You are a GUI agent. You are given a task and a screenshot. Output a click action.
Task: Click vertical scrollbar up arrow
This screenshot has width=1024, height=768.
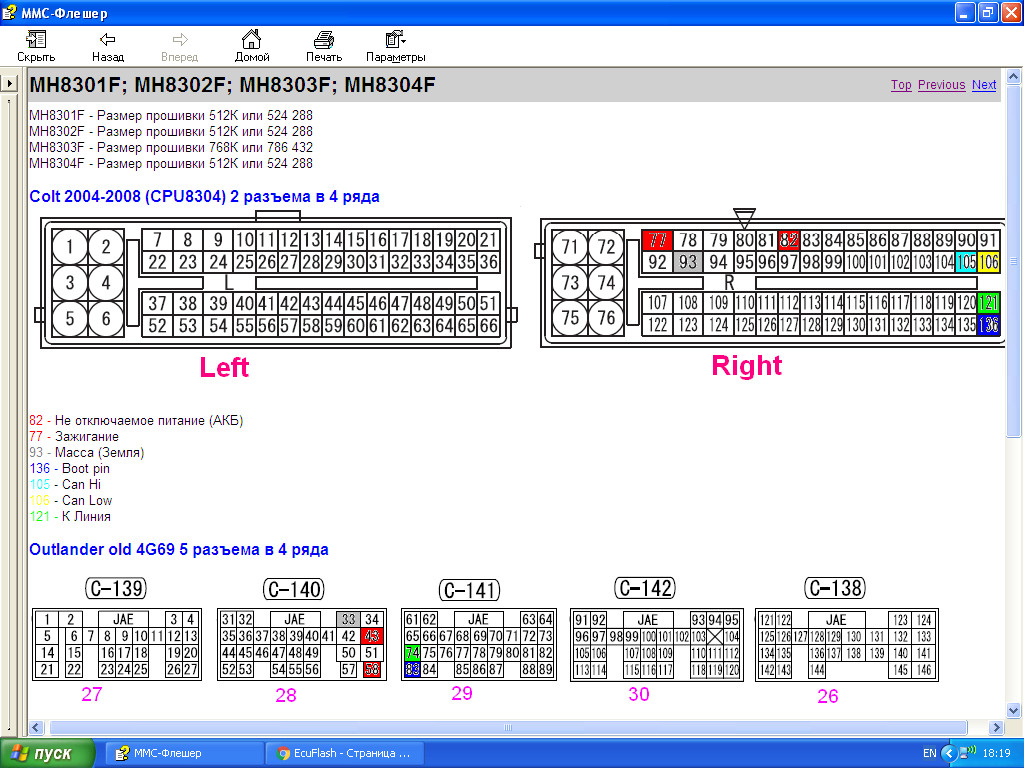[x=1014, y=76]
